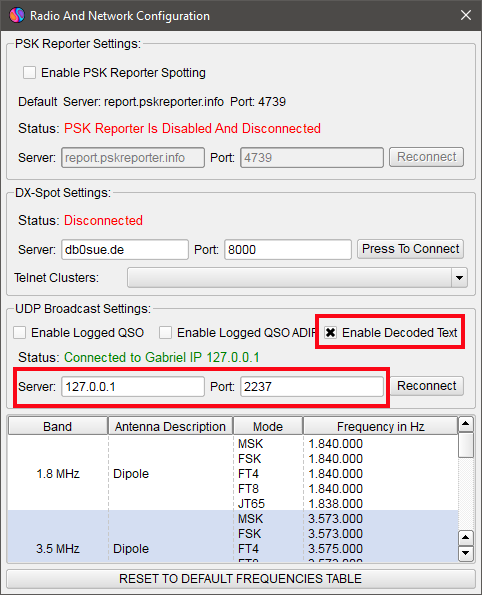Viewport: 482px width, 595px height.
Task: Click the lower scroll-up arrow button beside table
Action: [466, 538]
